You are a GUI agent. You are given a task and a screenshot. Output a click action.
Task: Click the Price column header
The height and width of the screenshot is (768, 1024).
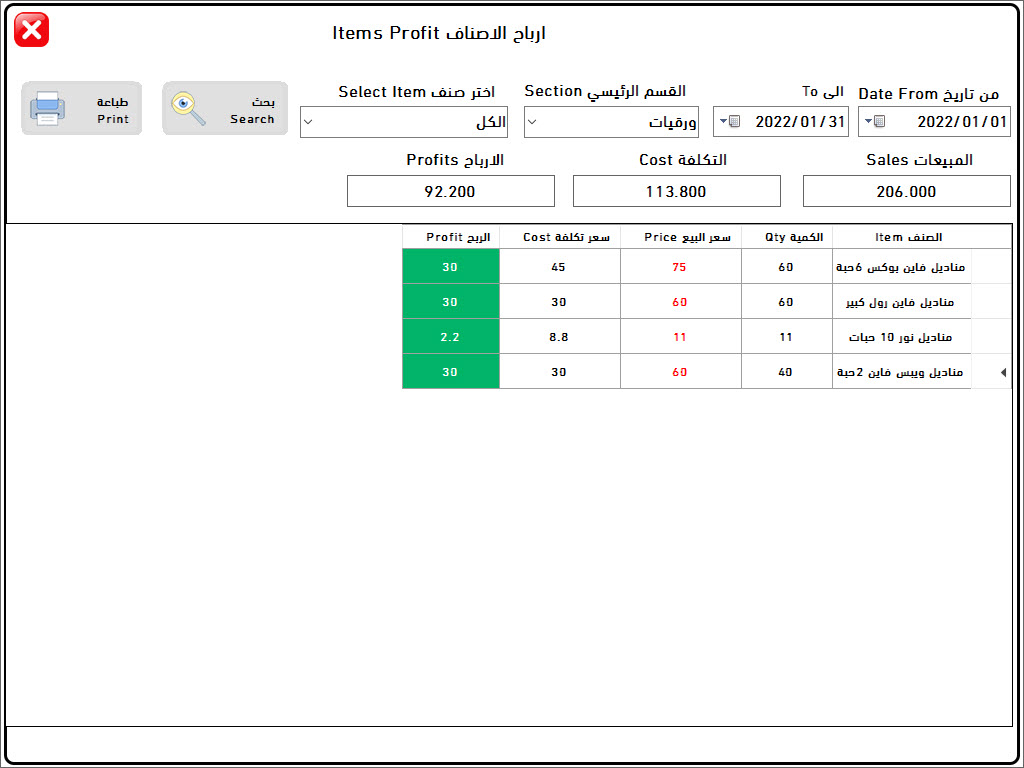[680, 237]
